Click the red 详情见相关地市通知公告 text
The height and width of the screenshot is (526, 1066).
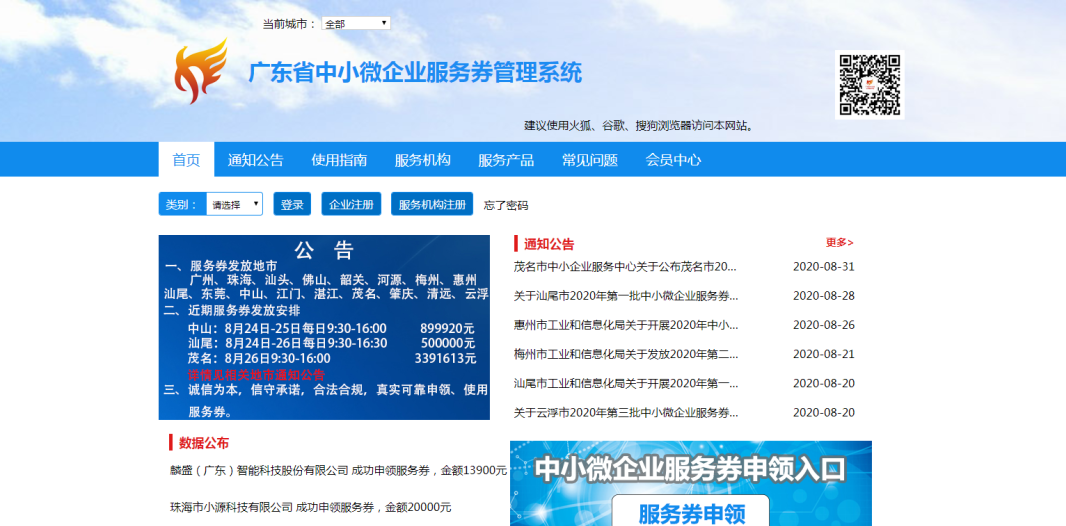pyautogui.click(x=256, y=374)
